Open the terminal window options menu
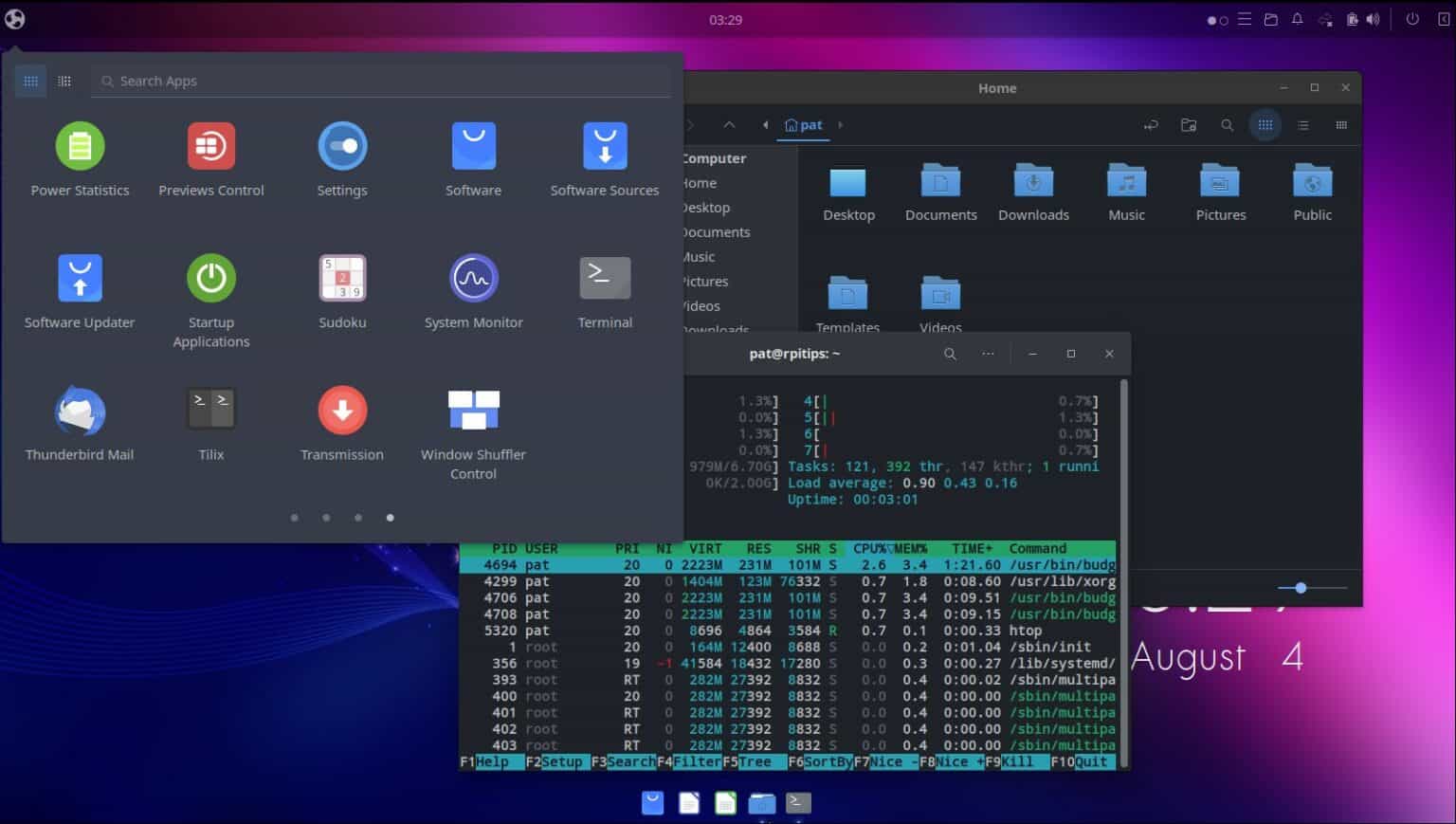The height and width of the screenshot is (824, 1456). (x=988, y=353)
